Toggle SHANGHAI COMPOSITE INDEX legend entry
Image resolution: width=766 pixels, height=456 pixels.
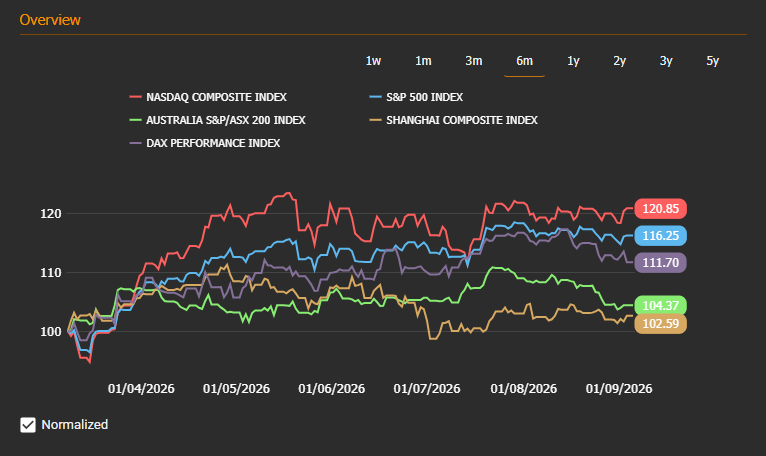454,120
